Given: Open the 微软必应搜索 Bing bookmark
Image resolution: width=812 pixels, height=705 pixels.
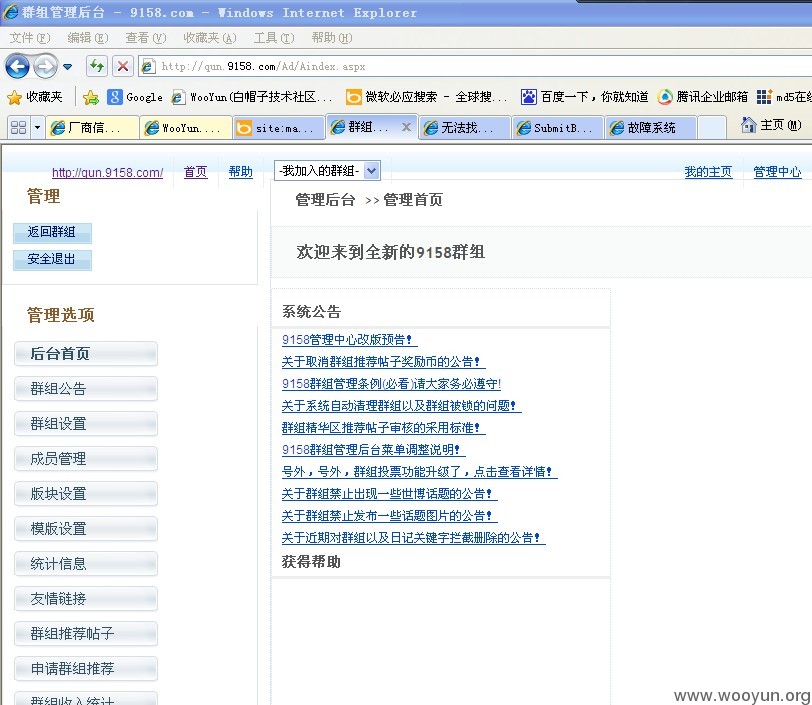Looking at the screenshot, I should tap(427, 97).
